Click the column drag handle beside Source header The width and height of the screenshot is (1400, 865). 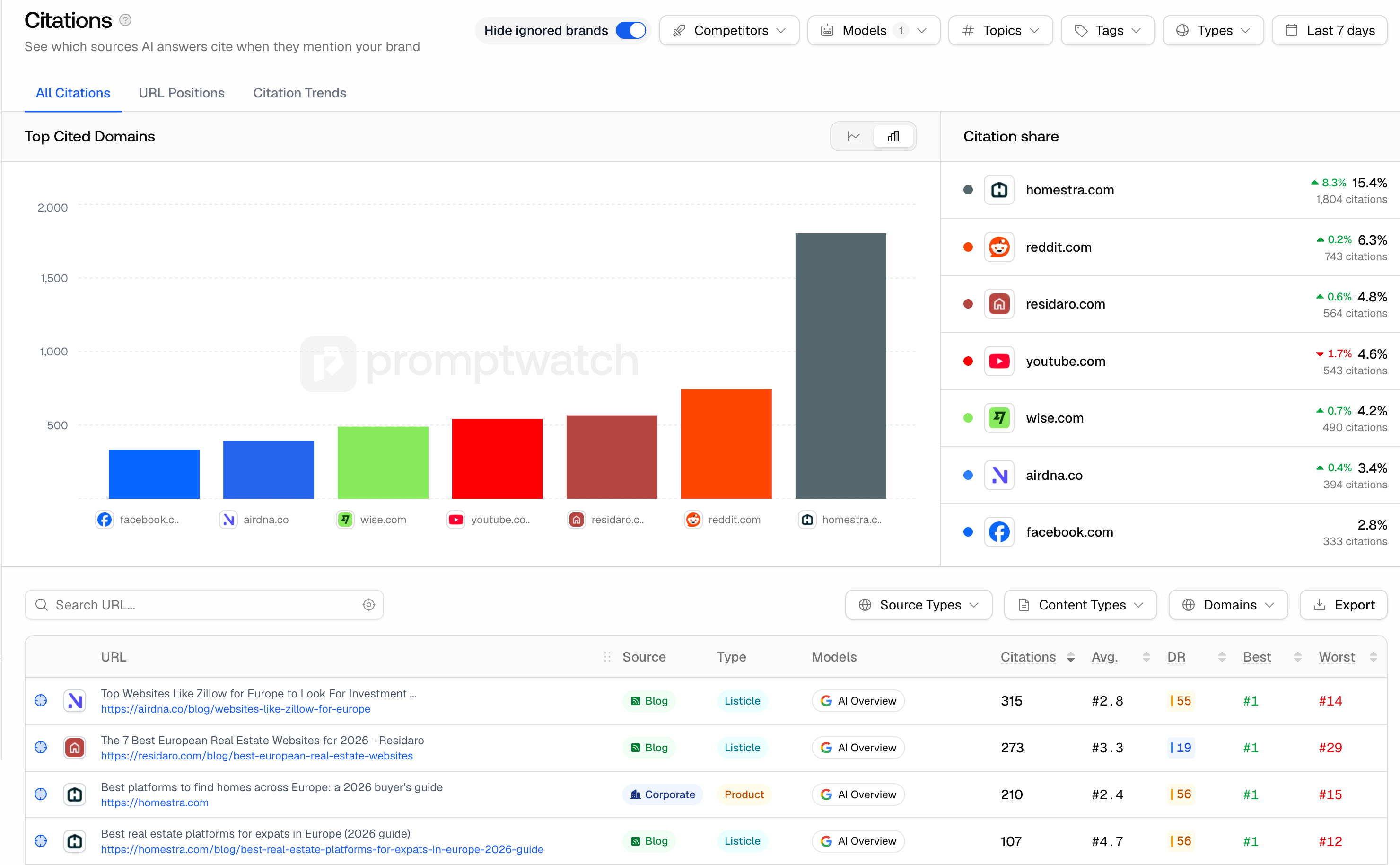click(607, 657)
